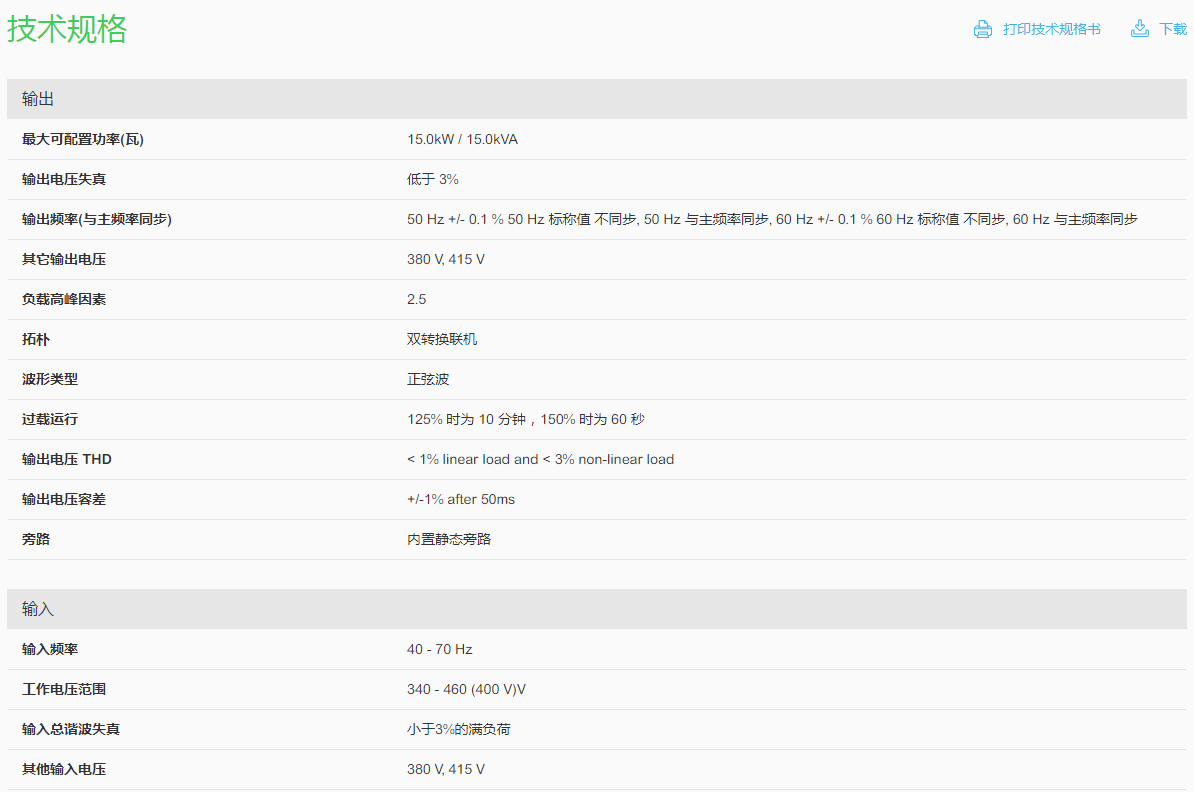Screen dimensions: 1194x792
Task: Click the 输出电压 THD label
Action: 66,459
